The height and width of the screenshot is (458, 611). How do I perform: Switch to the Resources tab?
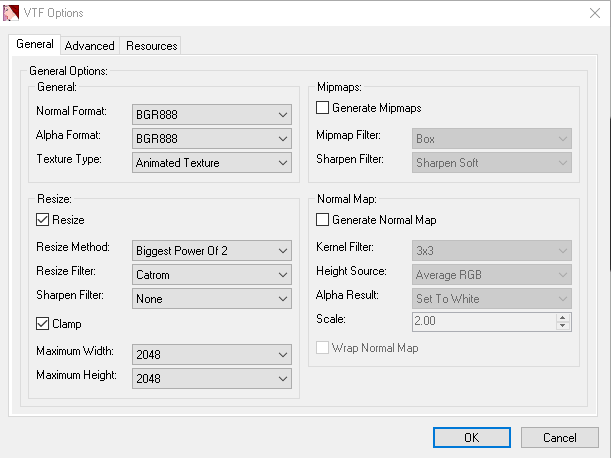click(x=152, y=46)
